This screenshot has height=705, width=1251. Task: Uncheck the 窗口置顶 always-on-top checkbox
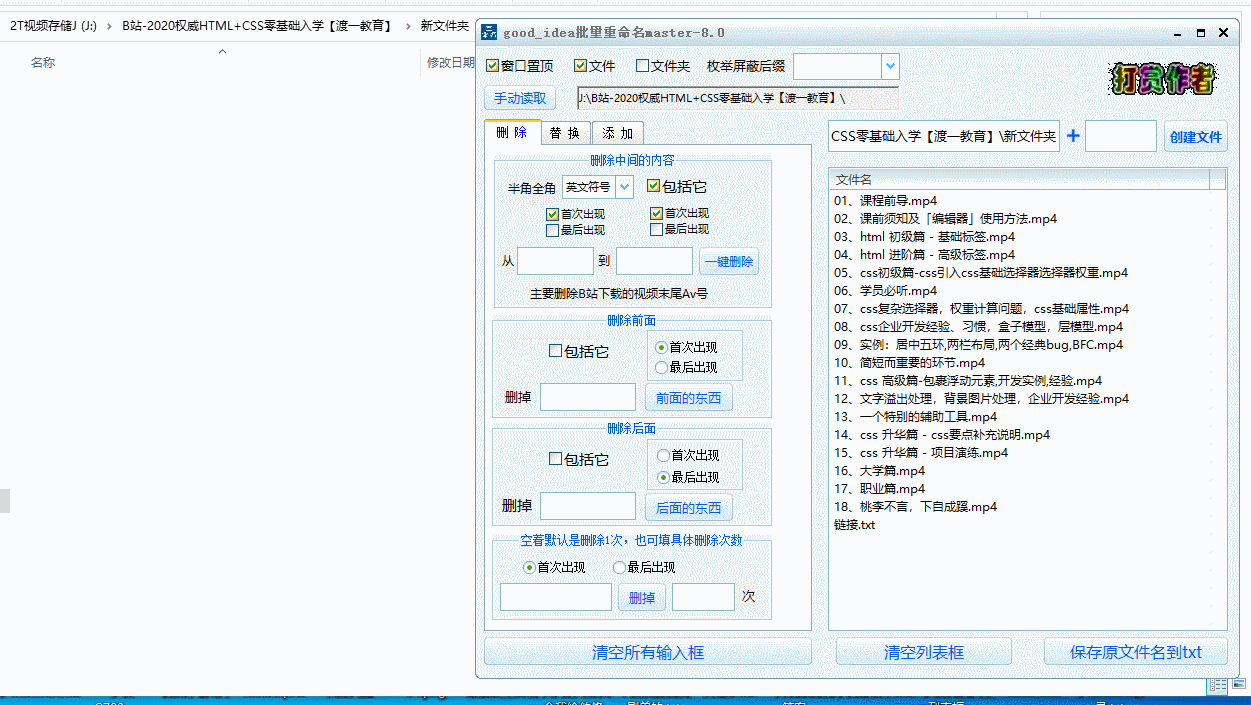[x=492, y=66]
